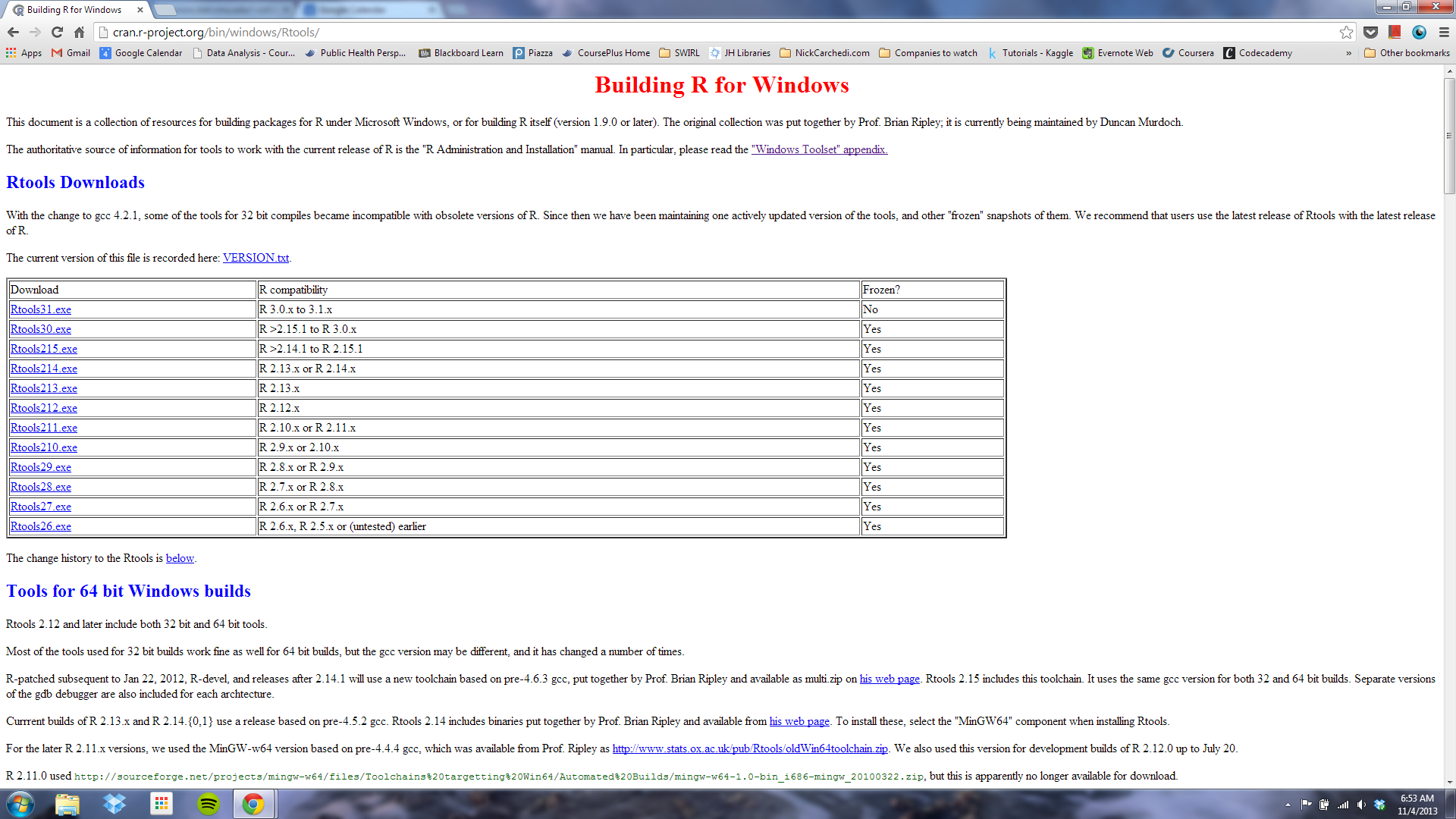Click the browser refresh button
Viewport: 1456px width, 819px height.
56,31
